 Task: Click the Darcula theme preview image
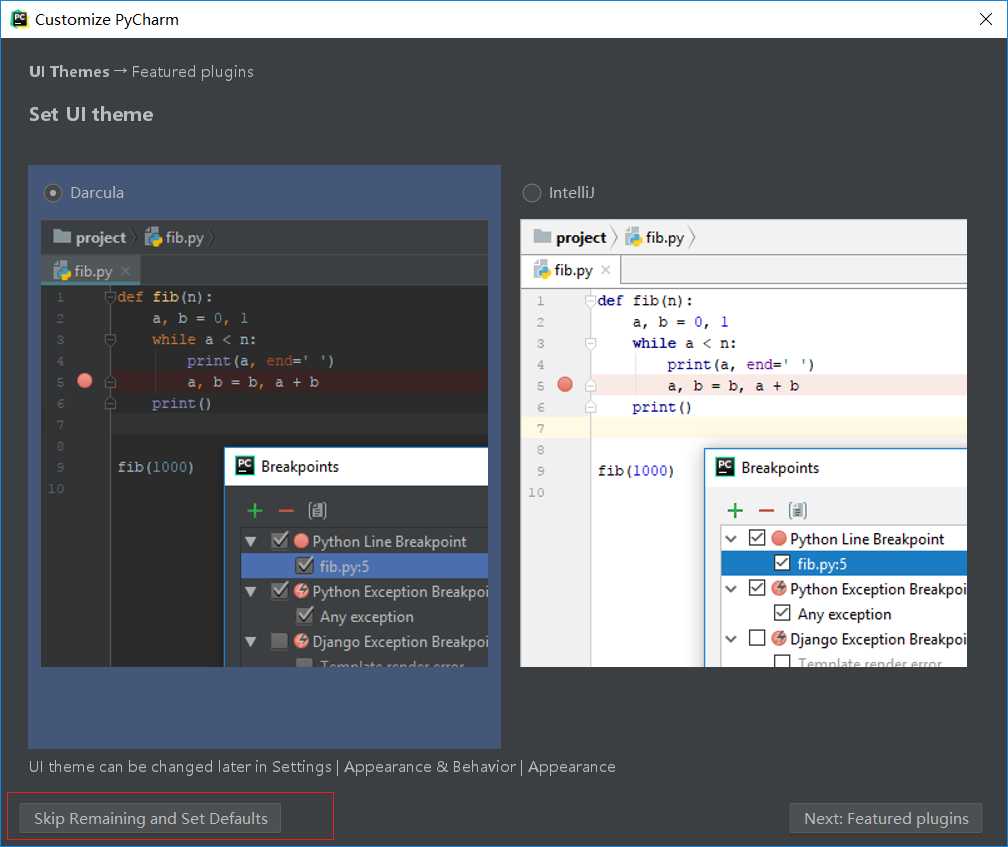pos(264,443)
